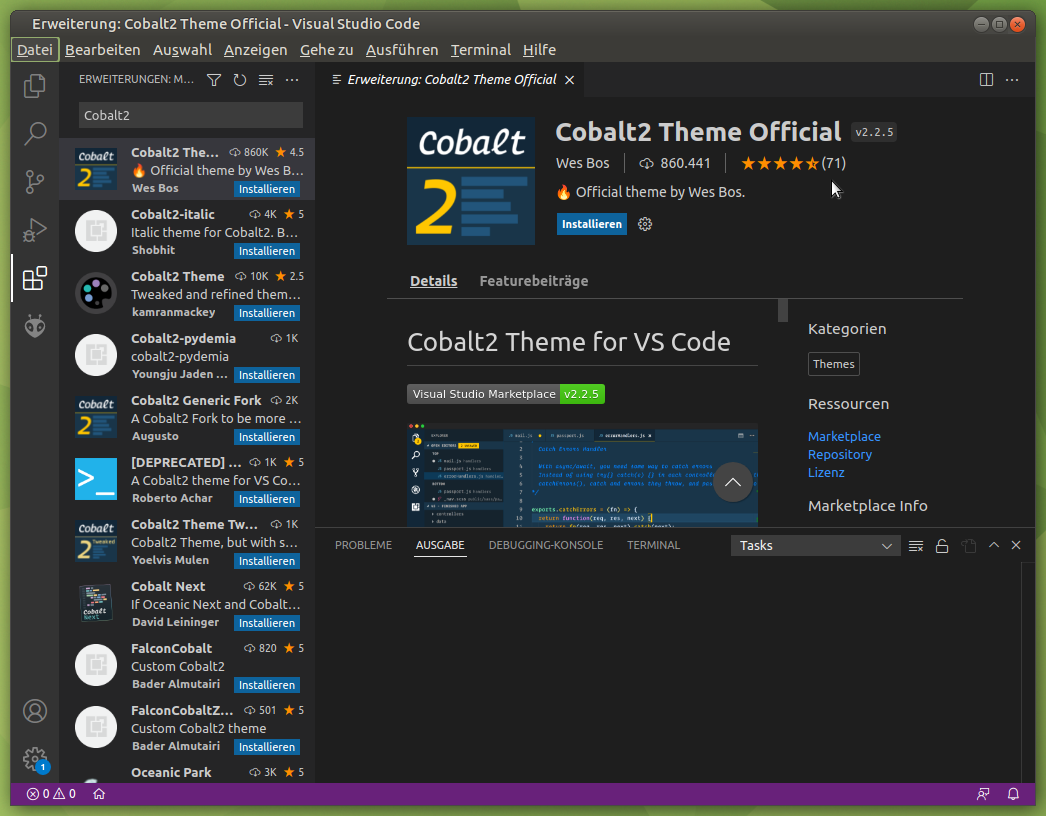This screenshot has width=1046, height=816.
Task: Click the details page scrollbar thumb
Action: [x=783, y=310]
